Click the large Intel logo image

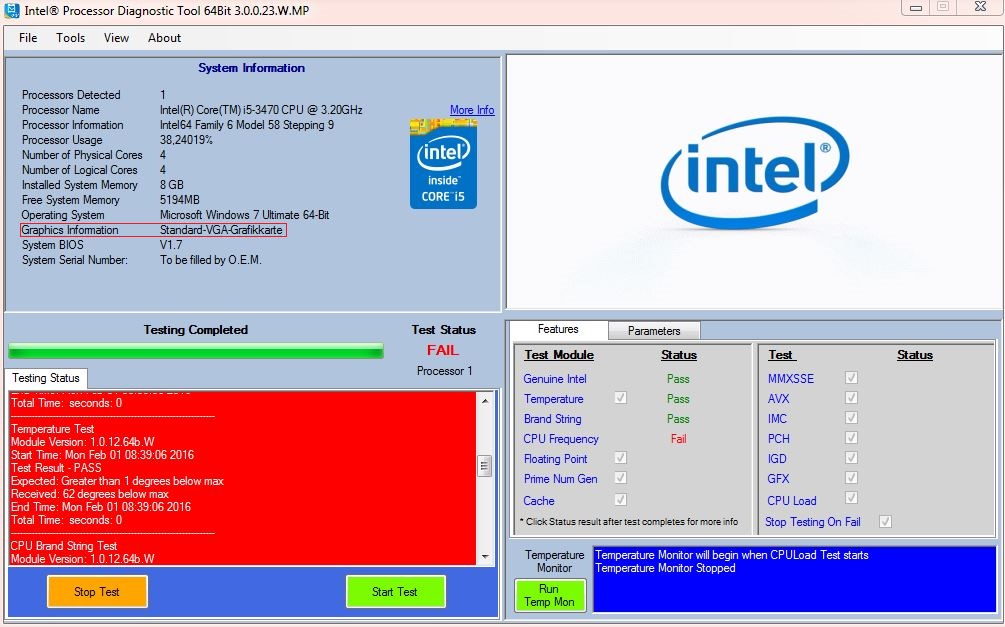[x=754, y=172]
